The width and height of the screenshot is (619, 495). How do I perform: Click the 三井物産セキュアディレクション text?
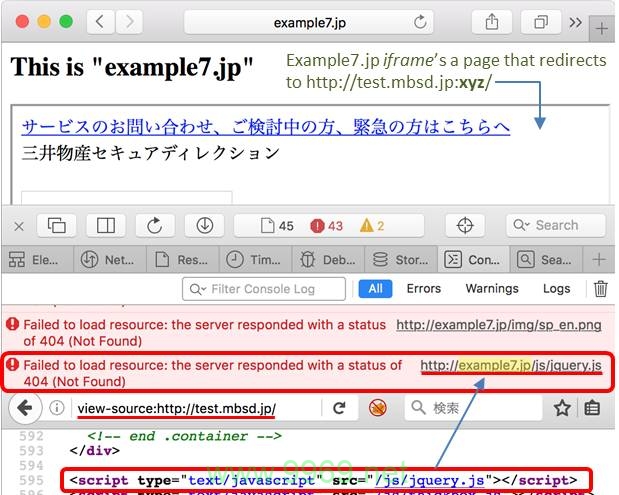pyautogui.click(x=151, y=153)
